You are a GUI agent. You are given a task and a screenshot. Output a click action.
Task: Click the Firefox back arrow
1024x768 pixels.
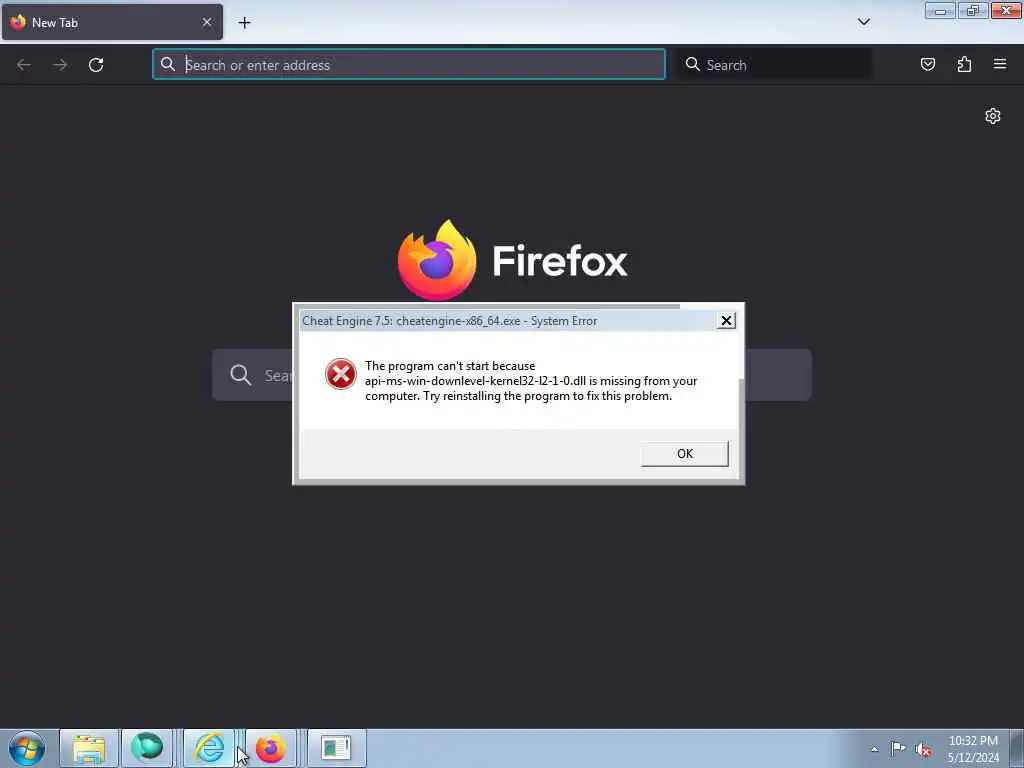(x=24, y=65)
